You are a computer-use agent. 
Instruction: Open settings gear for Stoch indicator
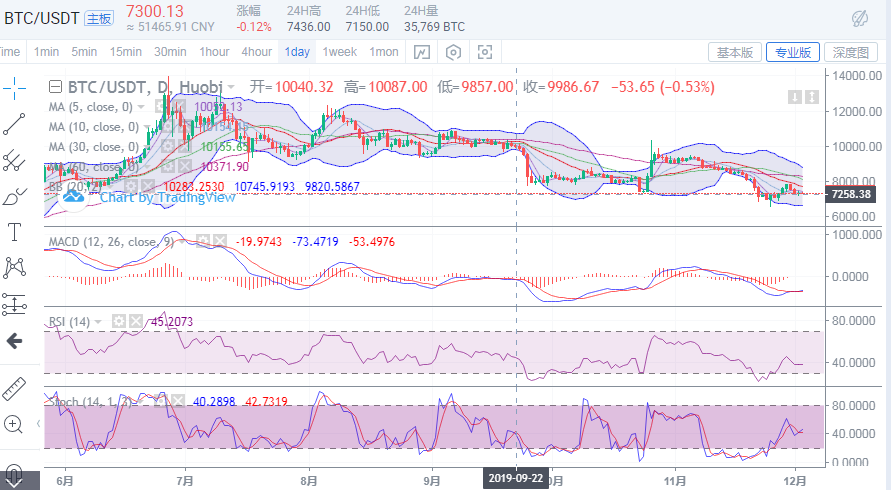point(161,401)
